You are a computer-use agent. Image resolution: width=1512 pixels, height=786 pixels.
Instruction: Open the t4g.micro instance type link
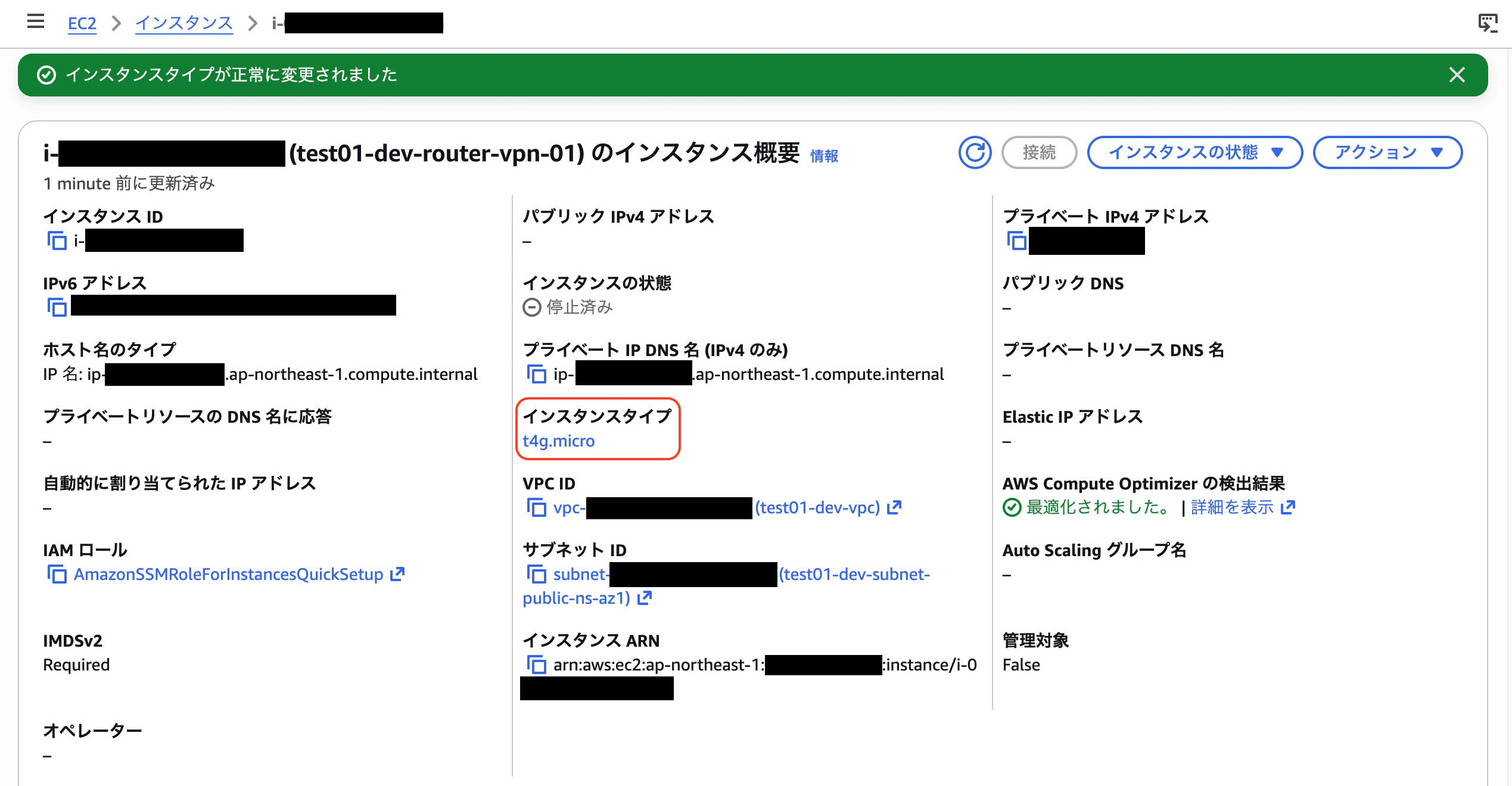pos(557,441)
